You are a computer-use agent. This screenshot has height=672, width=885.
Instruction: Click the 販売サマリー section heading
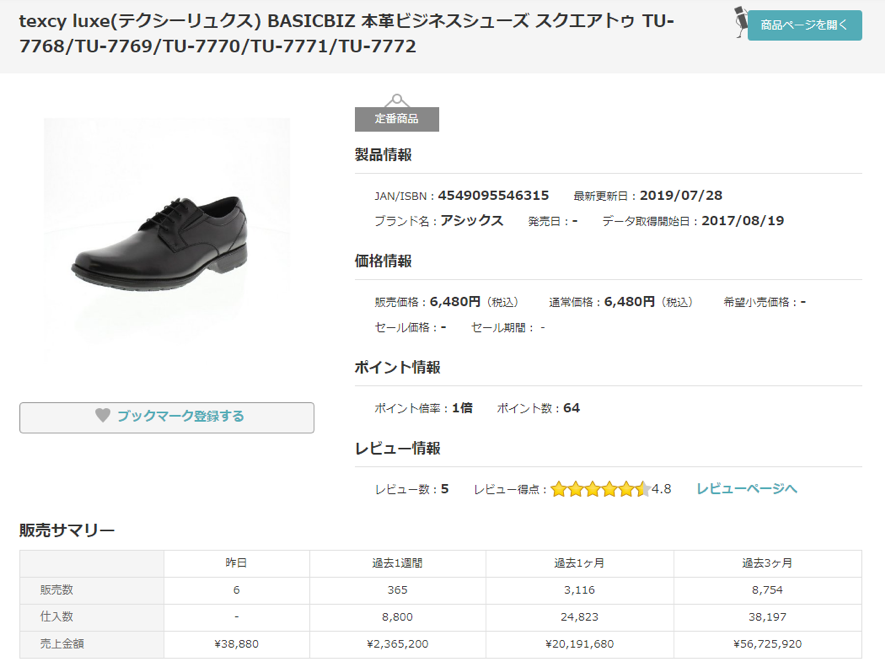(67, 530)
